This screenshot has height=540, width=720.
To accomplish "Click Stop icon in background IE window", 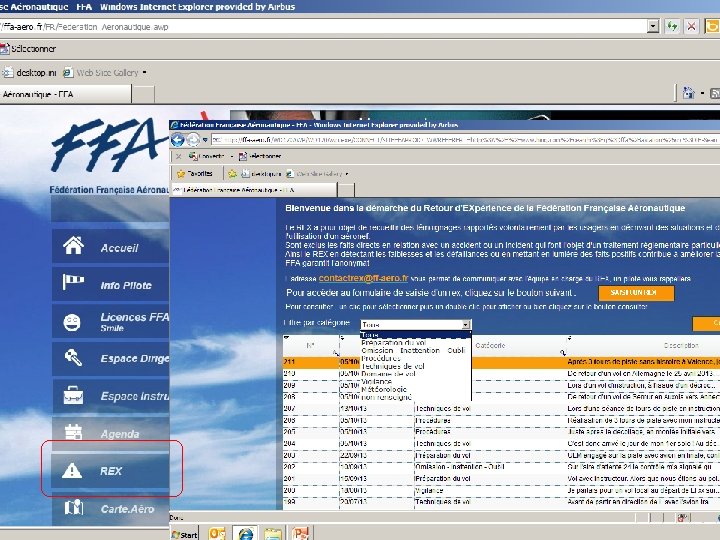I will pyautogui.click(x=691, y=27).
